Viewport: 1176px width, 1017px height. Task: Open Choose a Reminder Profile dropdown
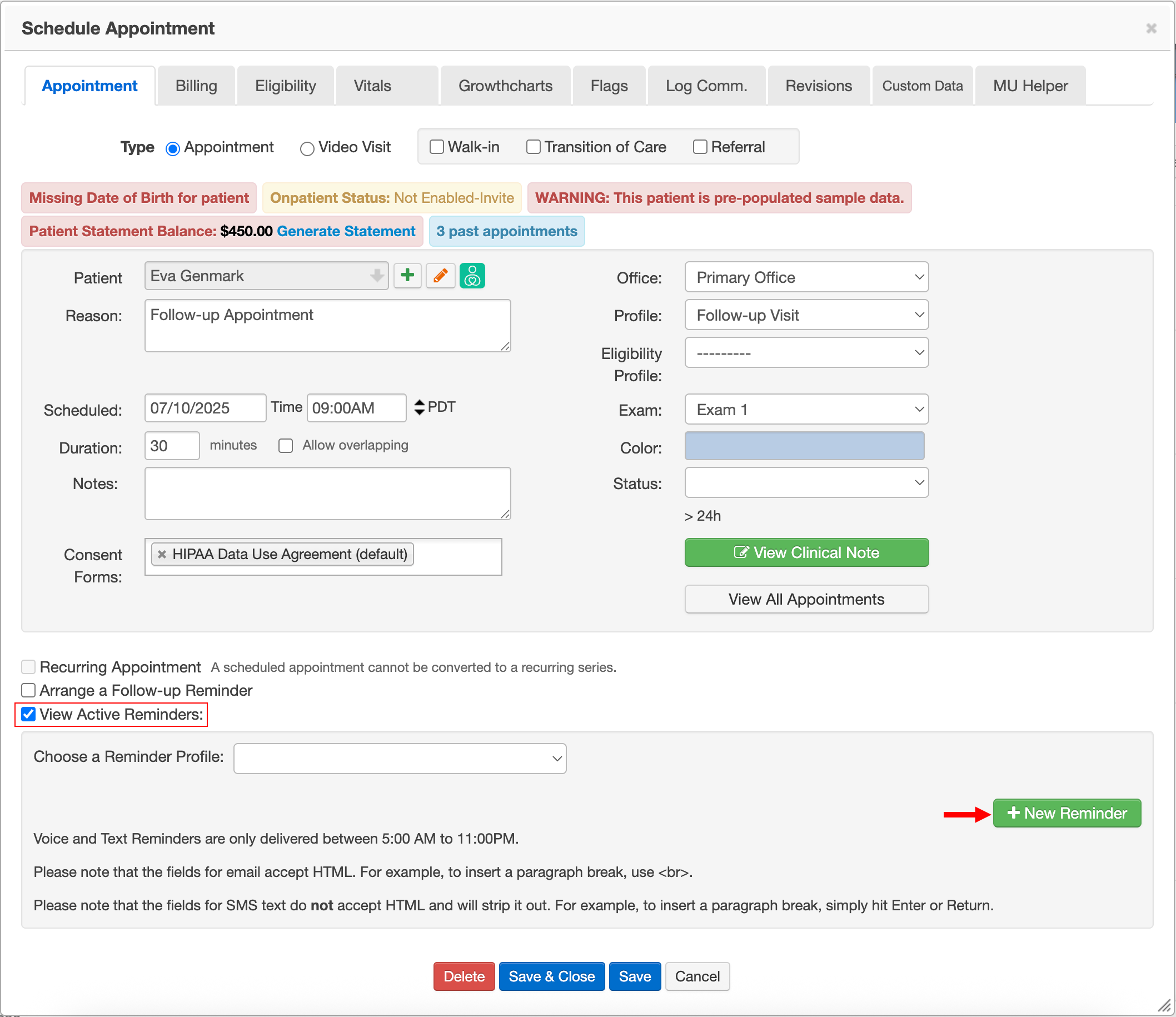coord(400,758)
